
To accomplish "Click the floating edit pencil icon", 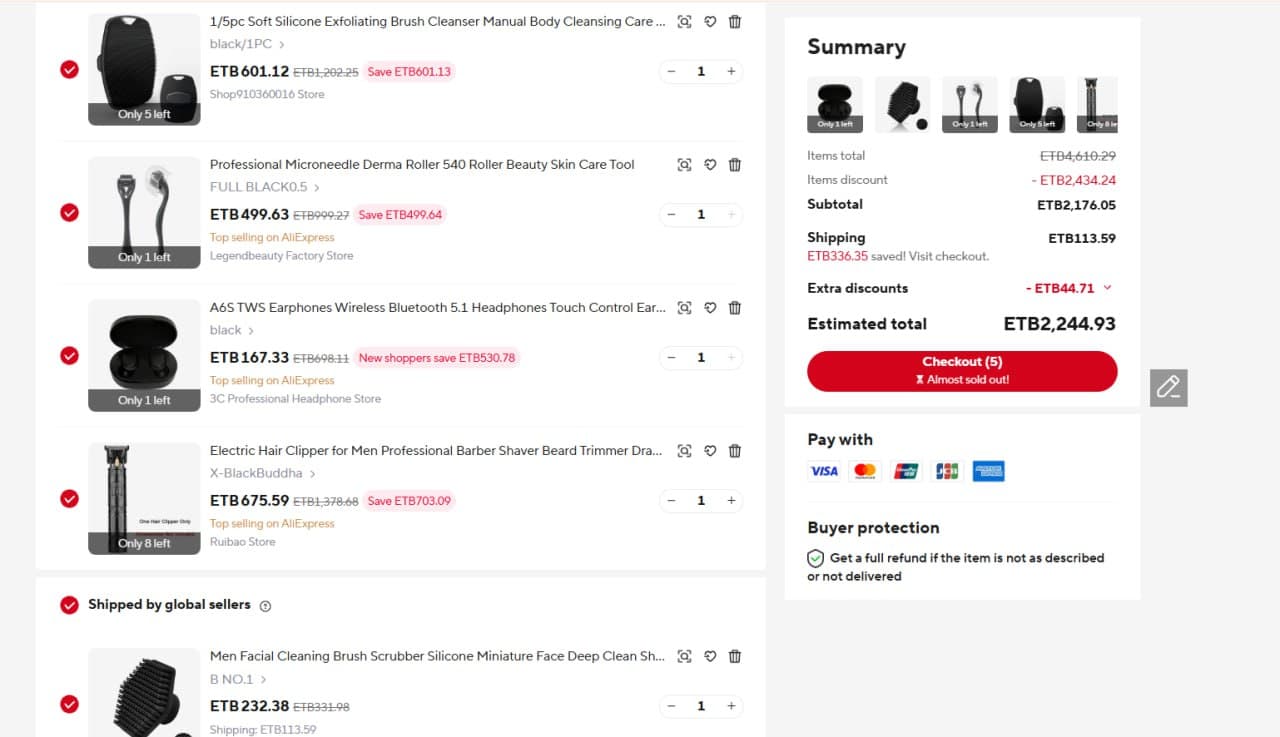I will [1168, 387].
